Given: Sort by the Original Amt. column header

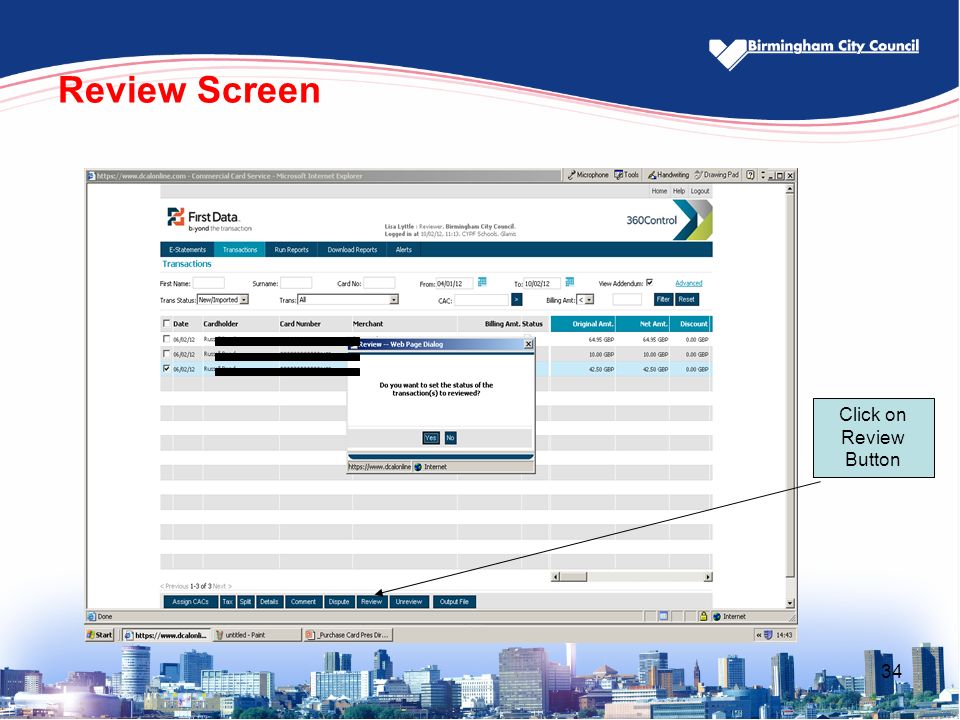Looking at the screenshot, I should pos(583,324).
